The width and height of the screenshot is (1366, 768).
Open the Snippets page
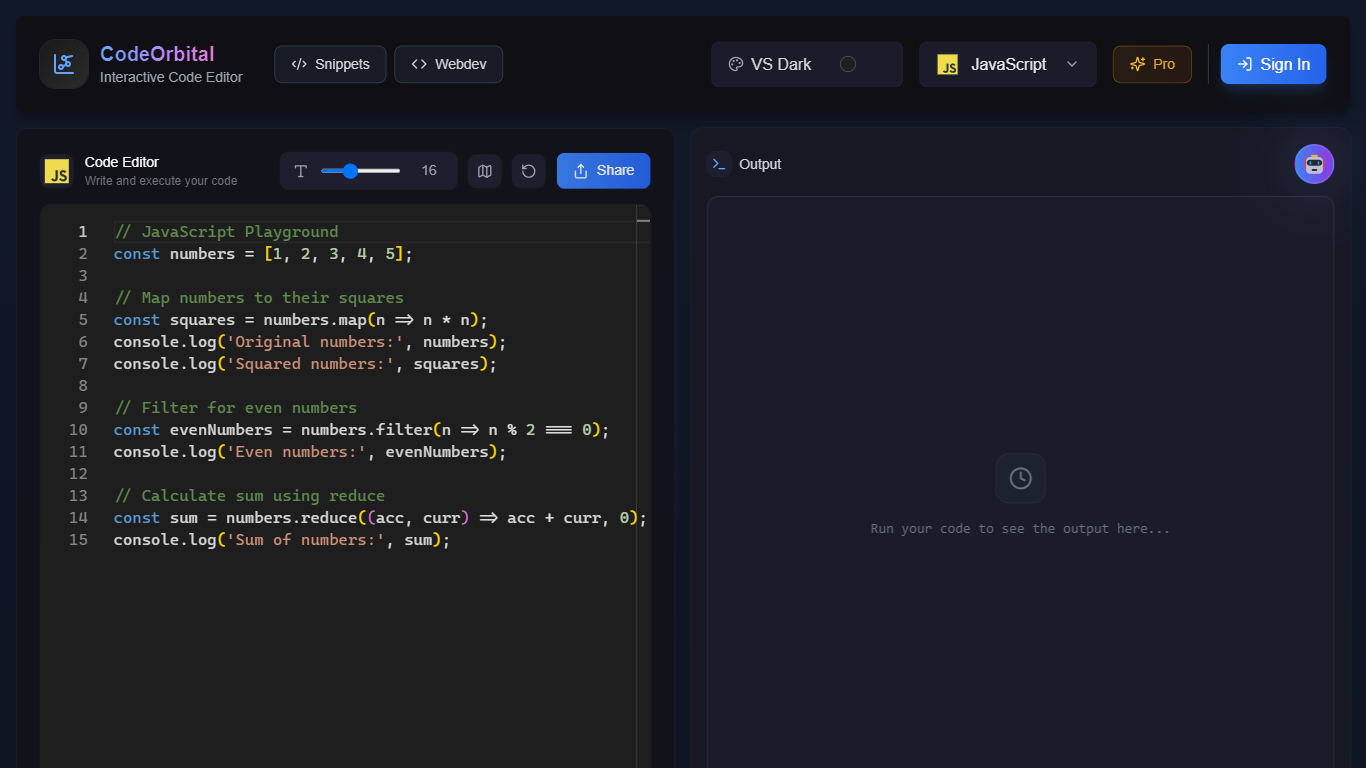click(x=330, y=64)
